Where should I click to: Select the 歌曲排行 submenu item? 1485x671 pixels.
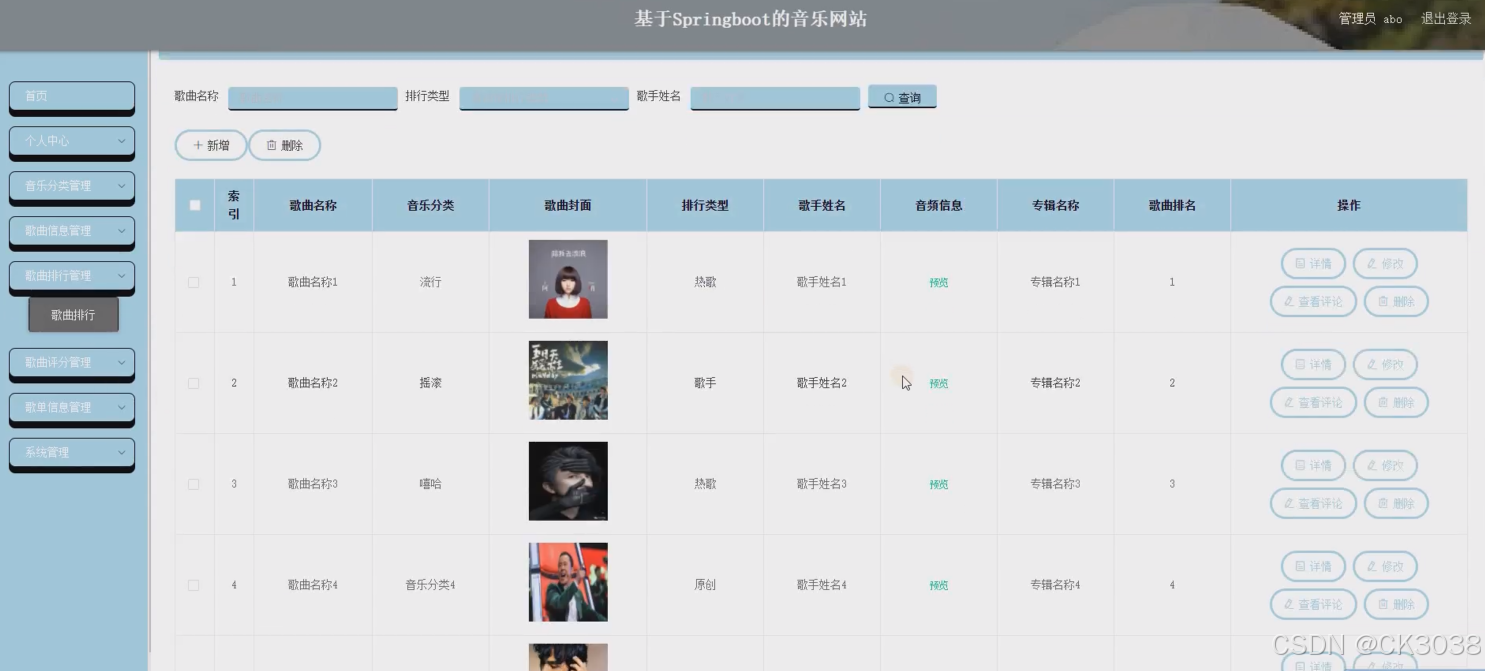pyautogui.click(x=74, y=315)
